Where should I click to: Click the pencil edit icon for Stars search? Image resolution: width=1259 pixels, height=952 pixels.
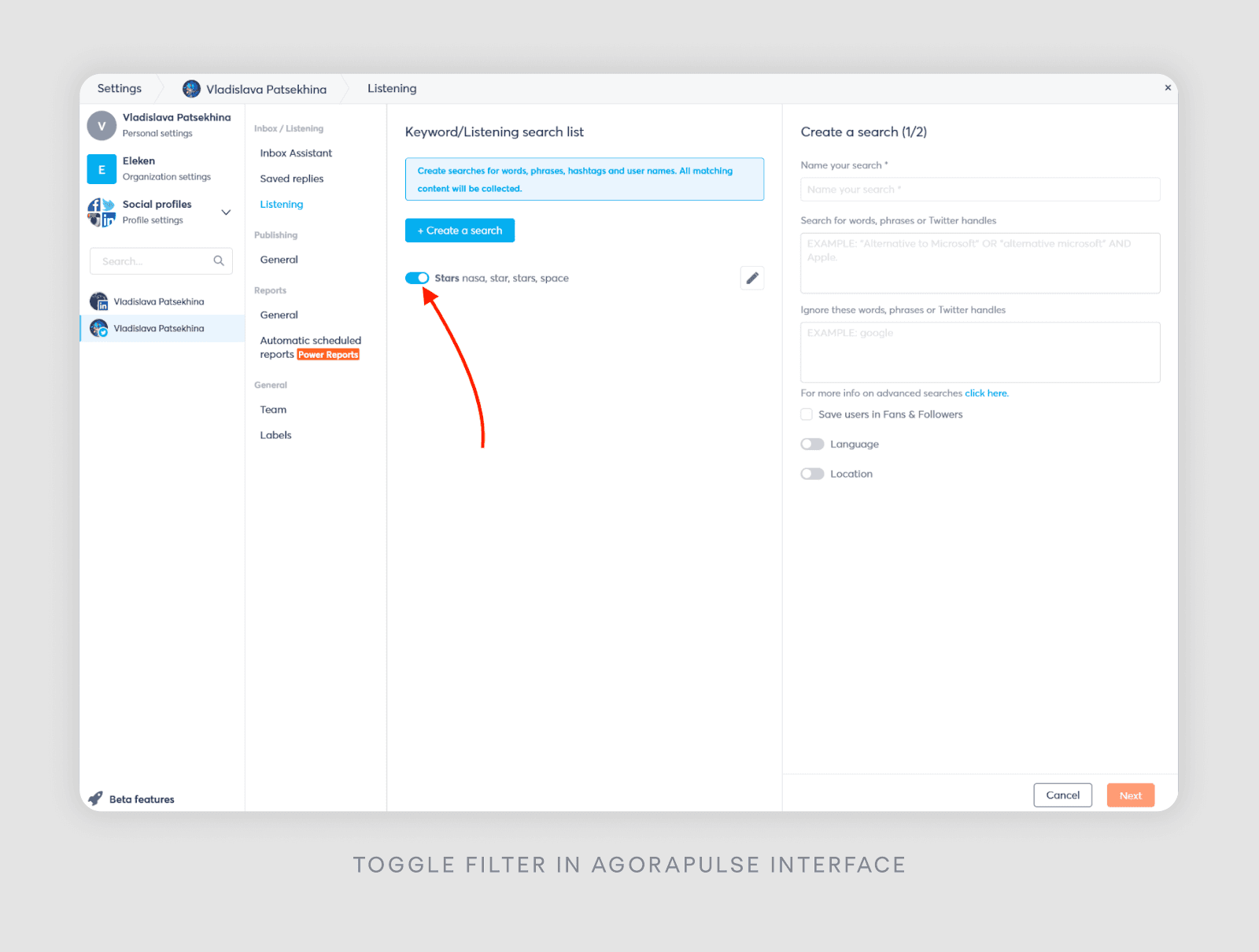pos(752,278)
